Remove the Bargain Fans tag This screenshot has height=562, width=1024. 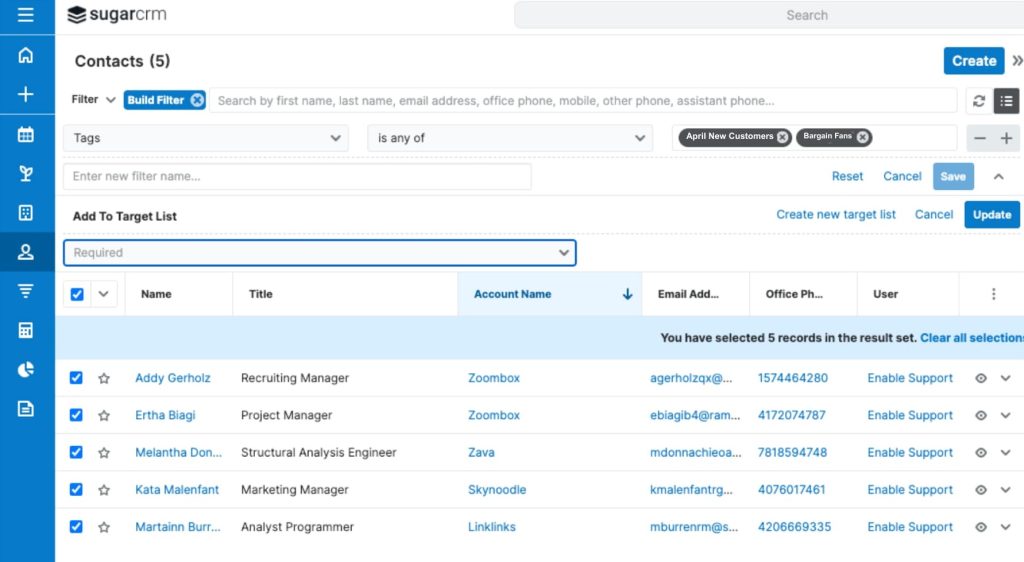pyautogui.click(x=863, y=136)
